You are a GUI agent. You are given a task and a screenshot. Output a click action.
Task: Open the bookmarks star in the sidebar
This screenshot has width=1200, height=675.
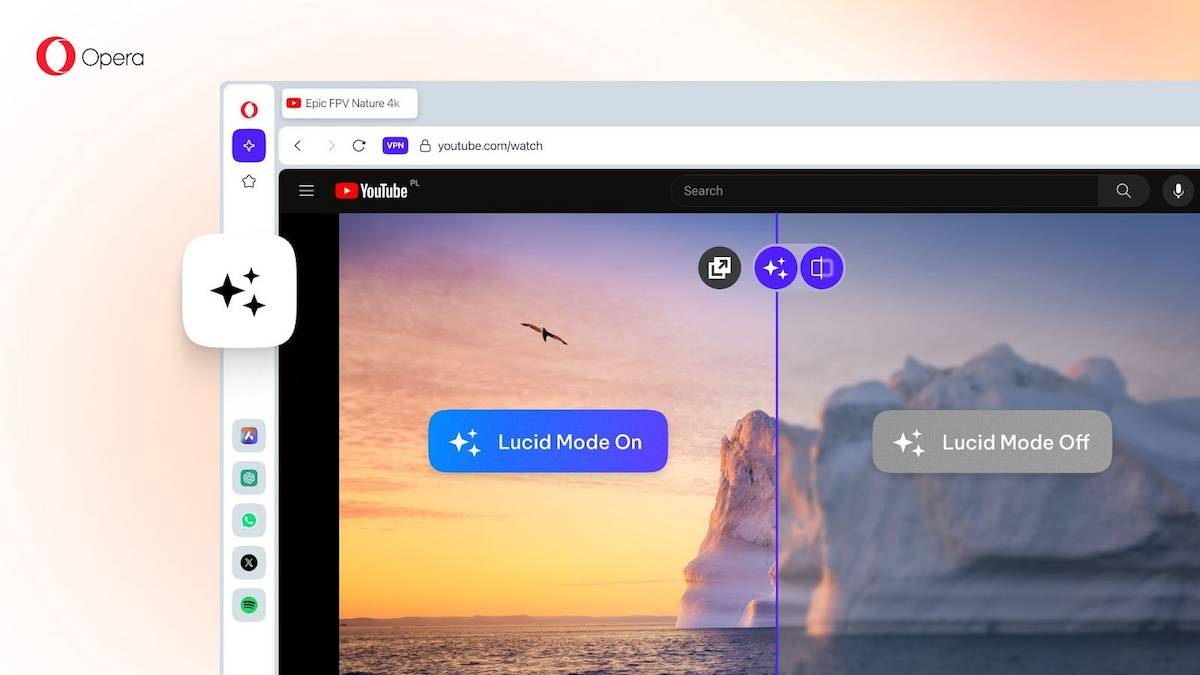[249, 181]
